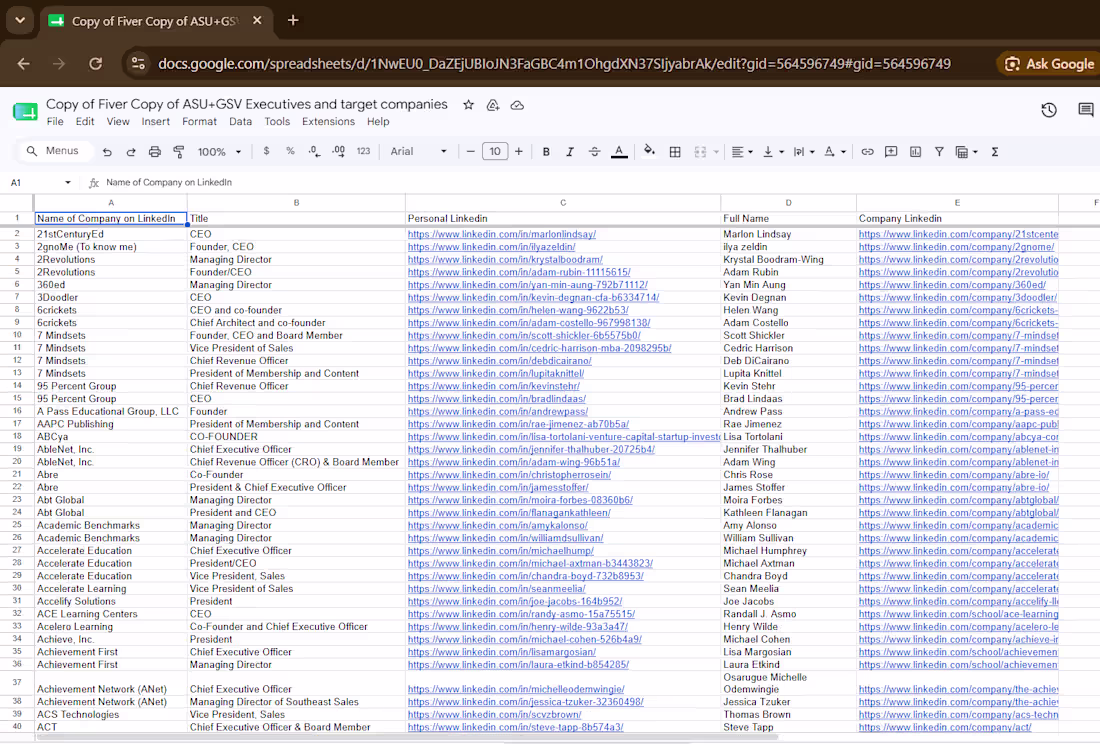This screenshot has width=1100, height=744.
Task: Open the View menu
Action: click(x=118, y=121)
